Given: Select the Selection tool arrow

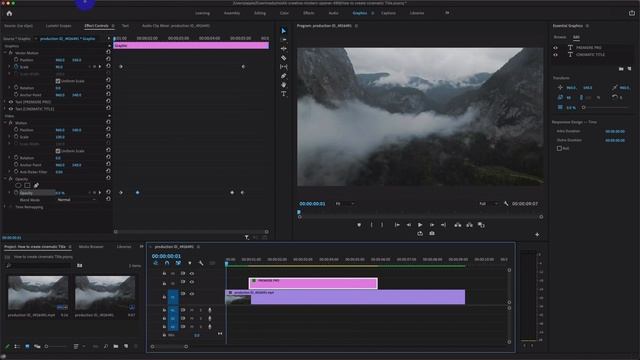Looking at the screenshot, I should coord(284,31).
